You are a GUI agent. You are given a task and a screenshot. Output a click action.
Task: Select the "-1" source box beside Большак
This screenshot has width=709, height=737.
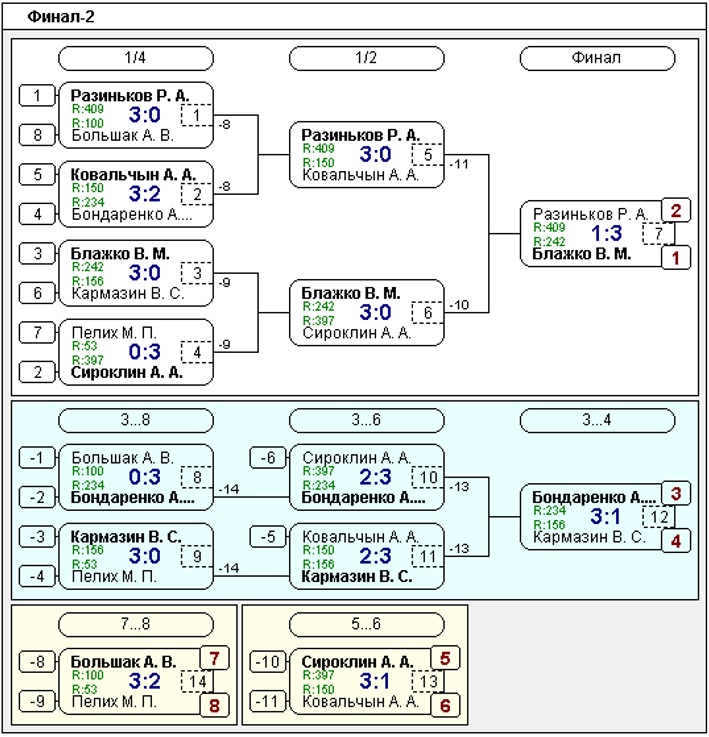click(37, 458)
